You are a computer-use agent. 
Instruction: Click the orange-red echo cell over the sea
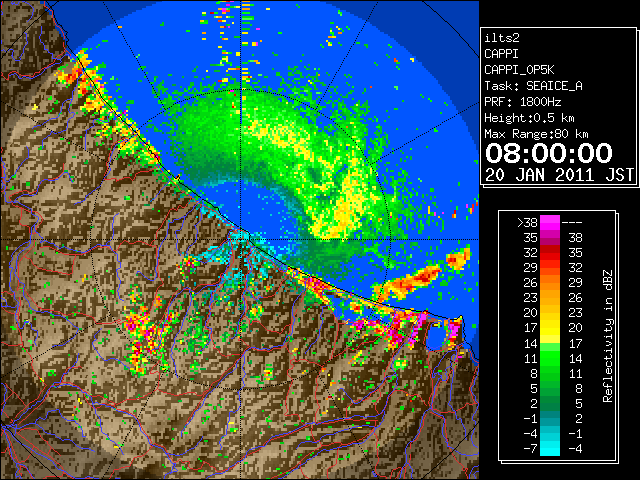coord(410,282)
